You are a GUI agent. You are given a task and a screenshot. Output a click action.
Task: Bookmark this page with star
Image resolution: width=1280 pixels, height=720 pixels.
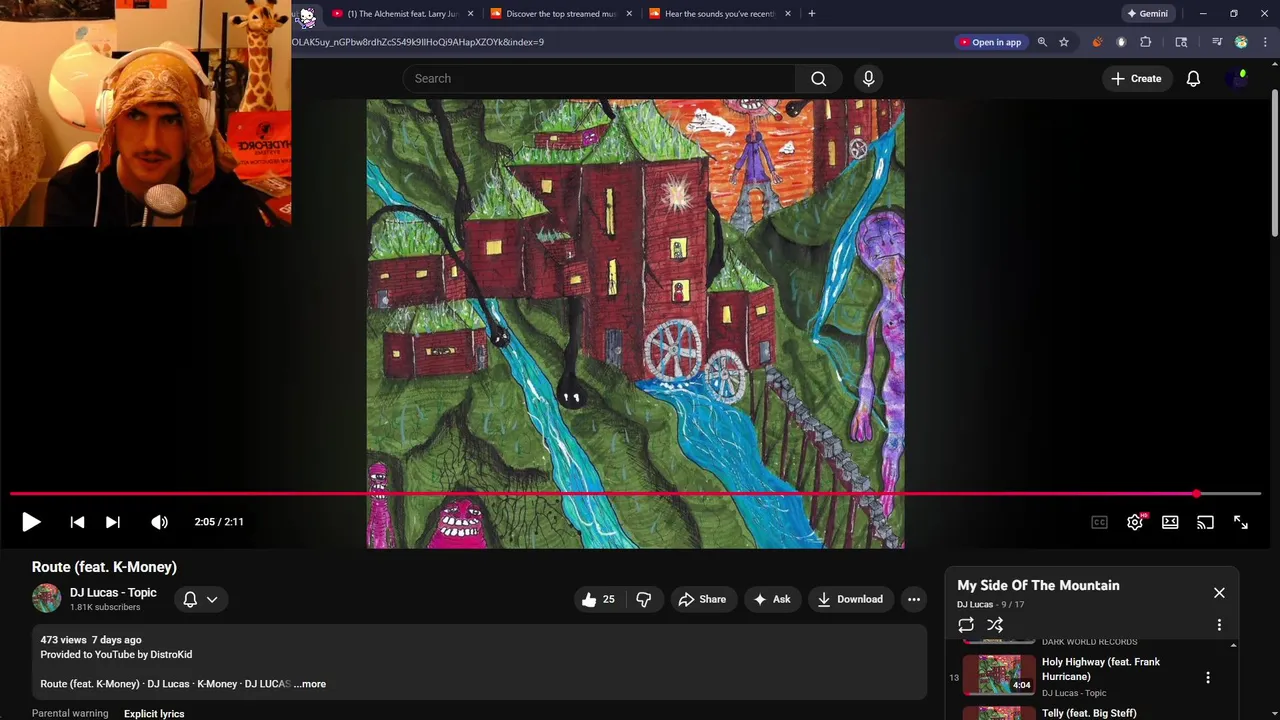[1064, 42]
